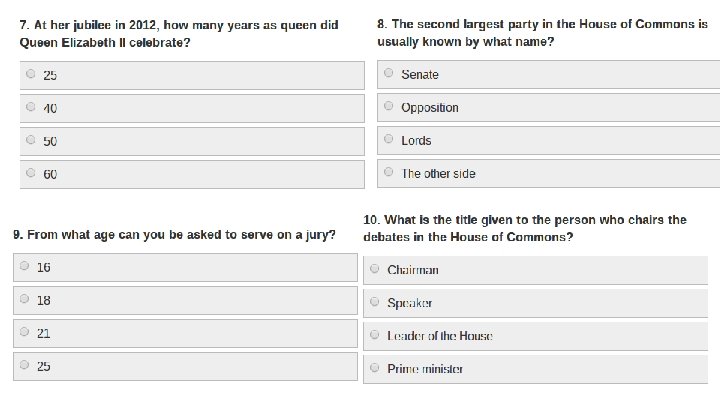Select the Speaker answer option

point(375,301)
